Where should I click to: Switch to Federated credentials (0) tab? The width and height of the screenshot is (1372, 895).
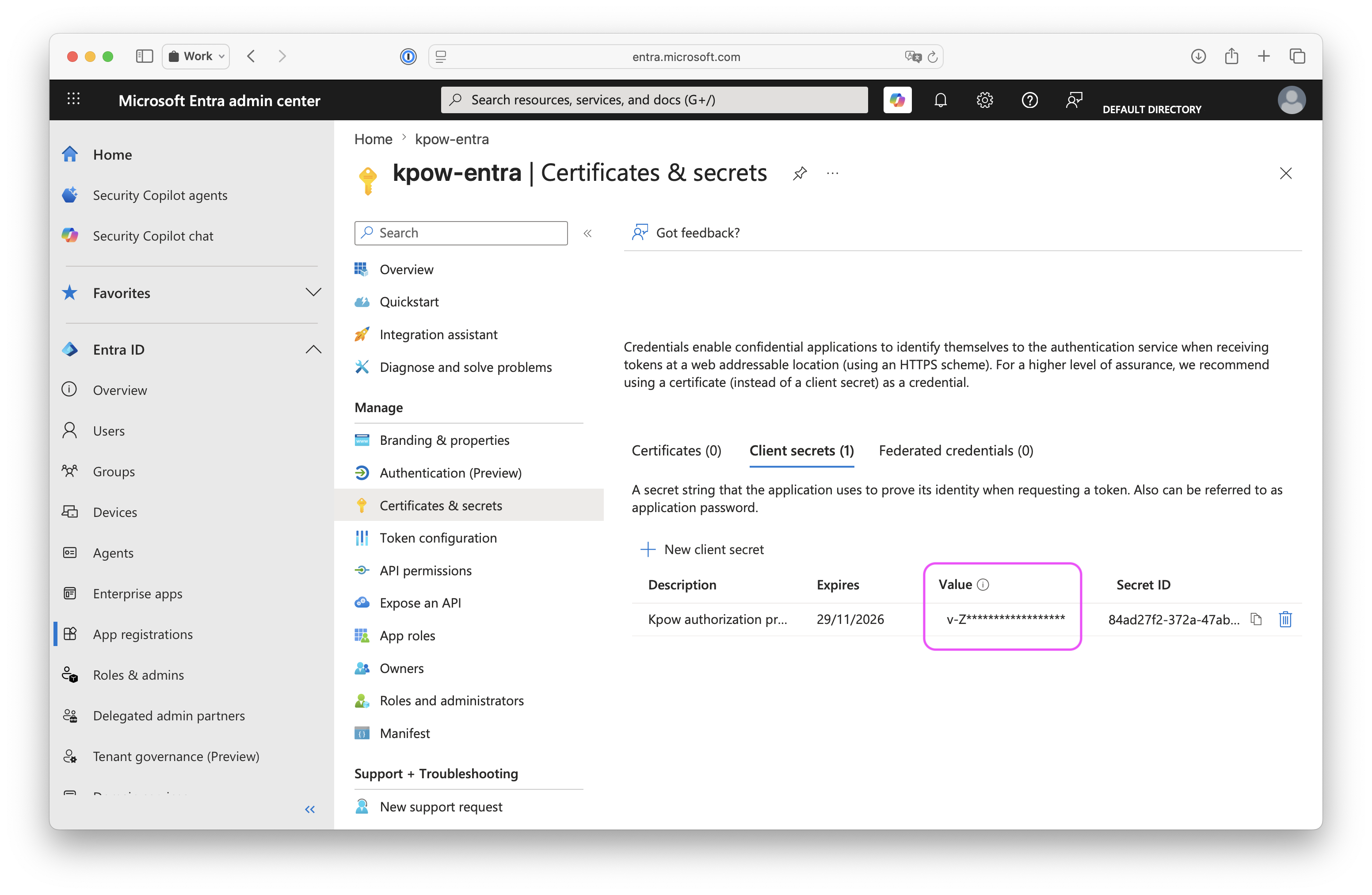click(956, 451)
